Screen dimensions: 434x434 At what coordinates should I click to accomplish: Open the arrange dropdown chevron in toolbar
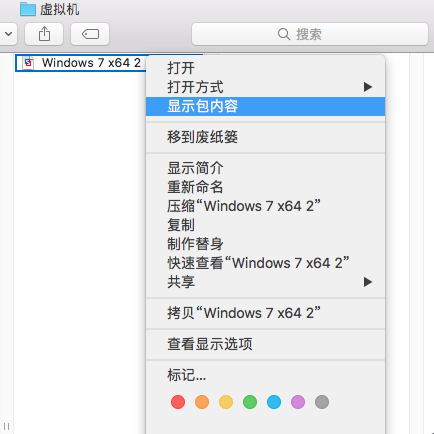pos(8,34)
